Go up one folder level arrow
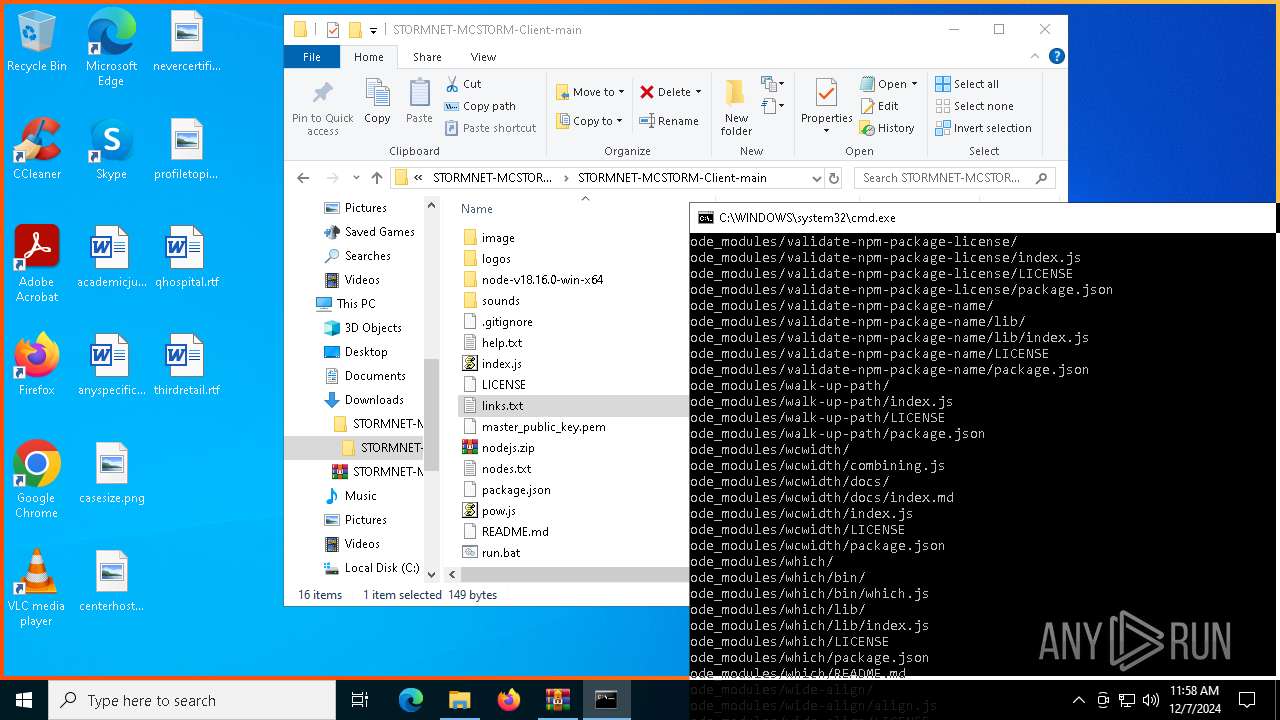Screen dimensions: 1280x720 [x=376, y=178]
